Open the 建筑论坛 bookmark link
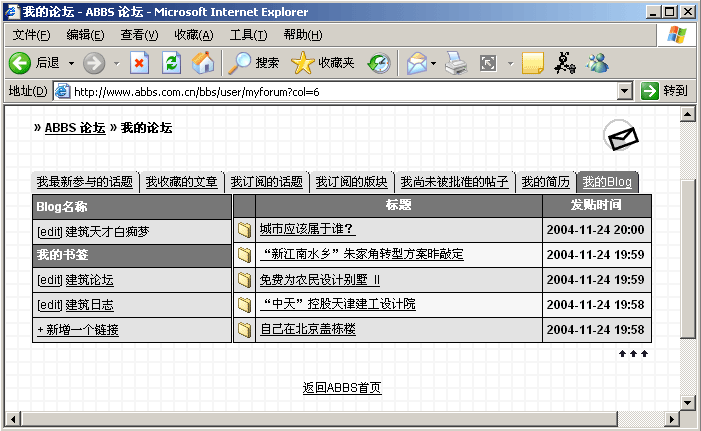The height and width of the screenshot is (431, 701). point(89,280)
